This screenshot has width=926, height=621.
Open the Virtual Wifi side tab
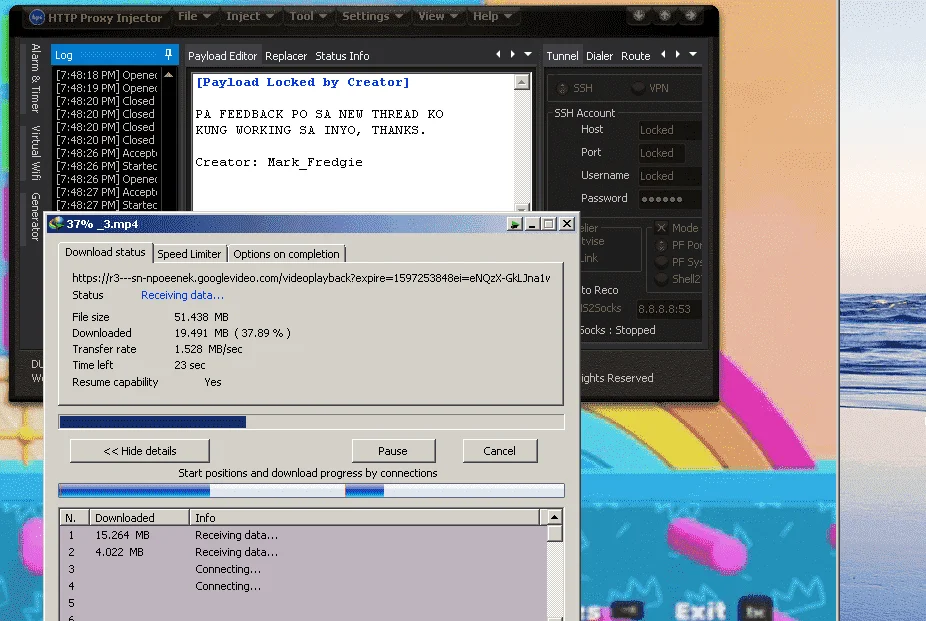[x=35, y=153]
